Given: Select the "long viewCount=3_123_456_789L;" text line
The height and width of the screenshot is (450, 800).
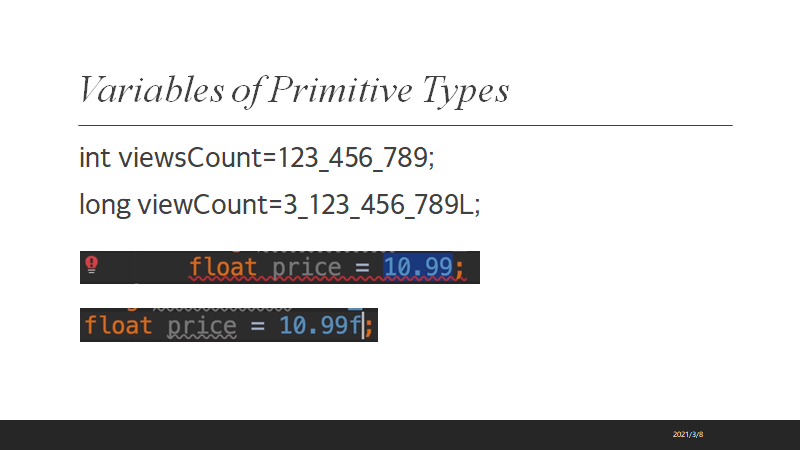Looking at the screenshot, I should pos(280,206).
